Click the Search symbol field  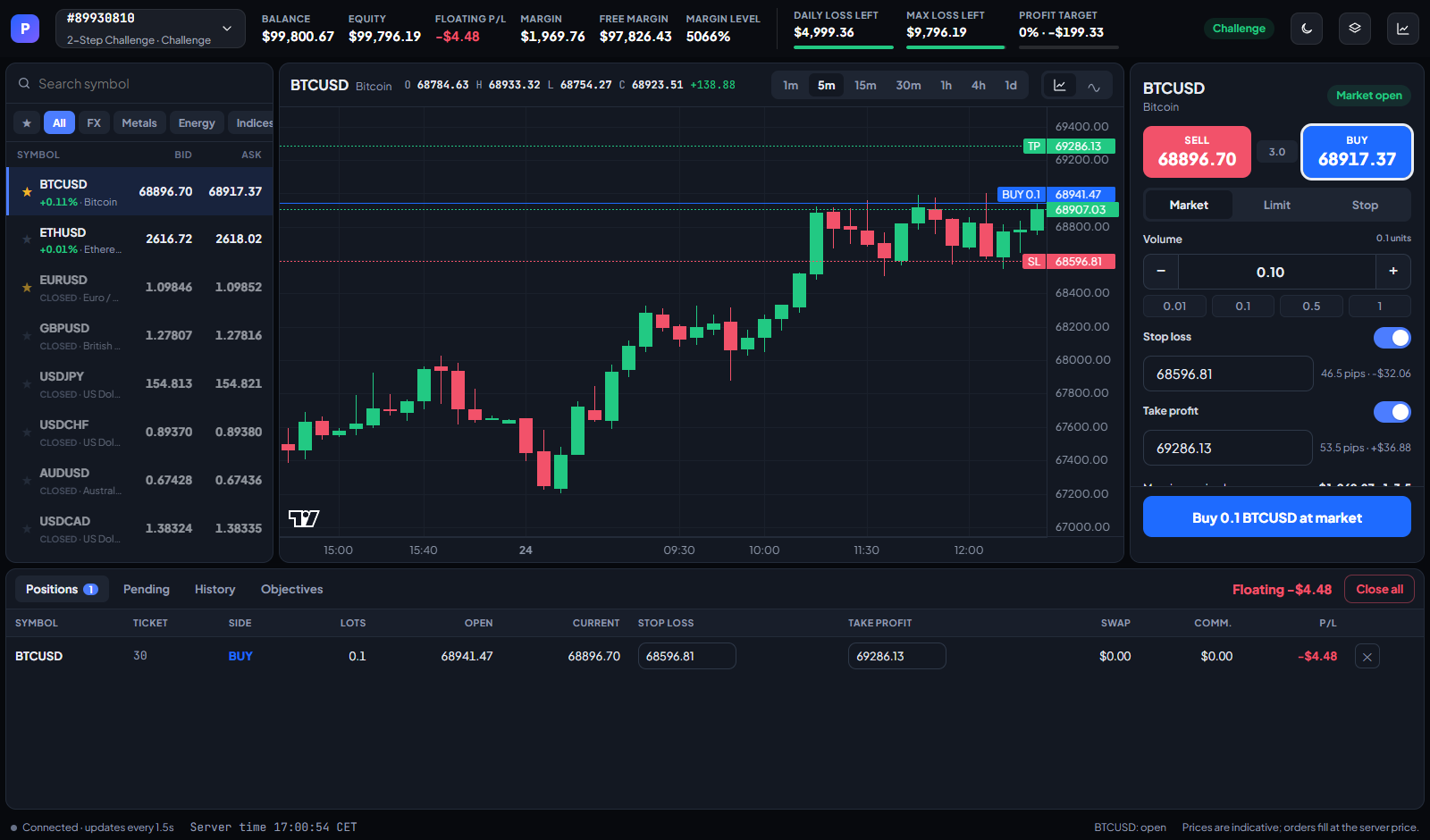click(x=139, y=84)
